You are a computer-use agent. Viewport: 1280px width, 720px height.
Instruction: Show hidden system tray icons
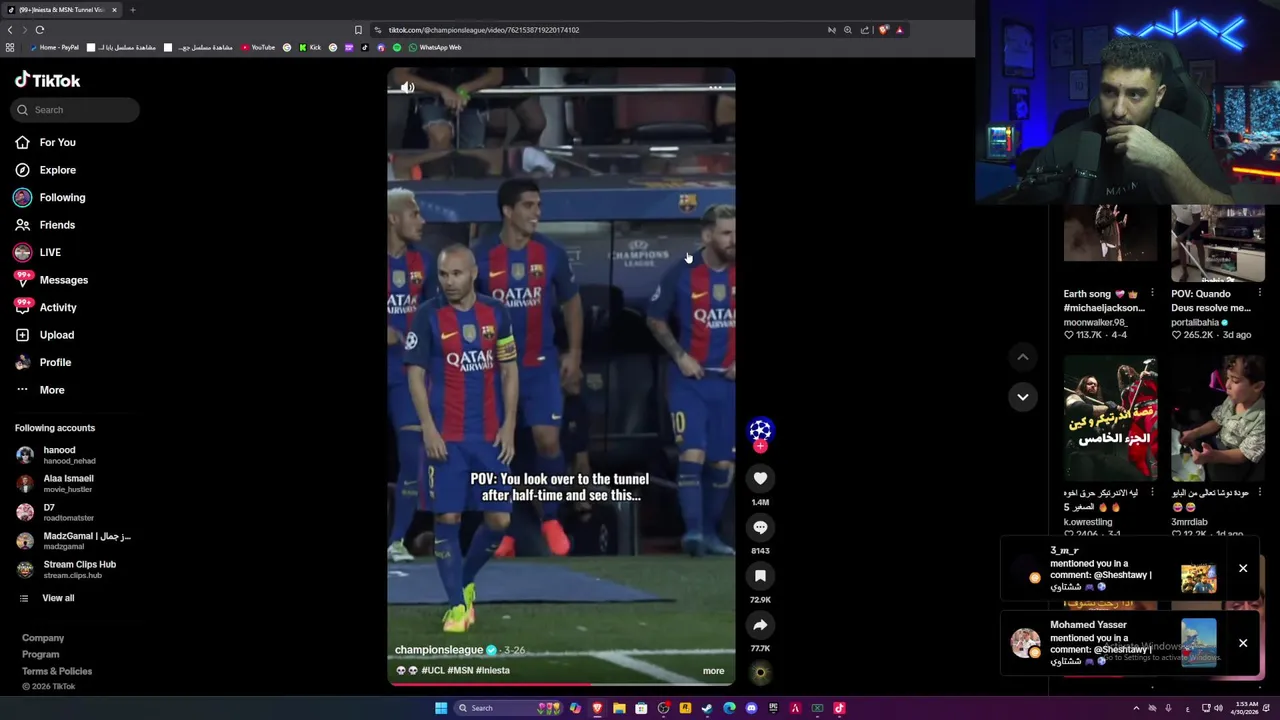click(1136, 708)
